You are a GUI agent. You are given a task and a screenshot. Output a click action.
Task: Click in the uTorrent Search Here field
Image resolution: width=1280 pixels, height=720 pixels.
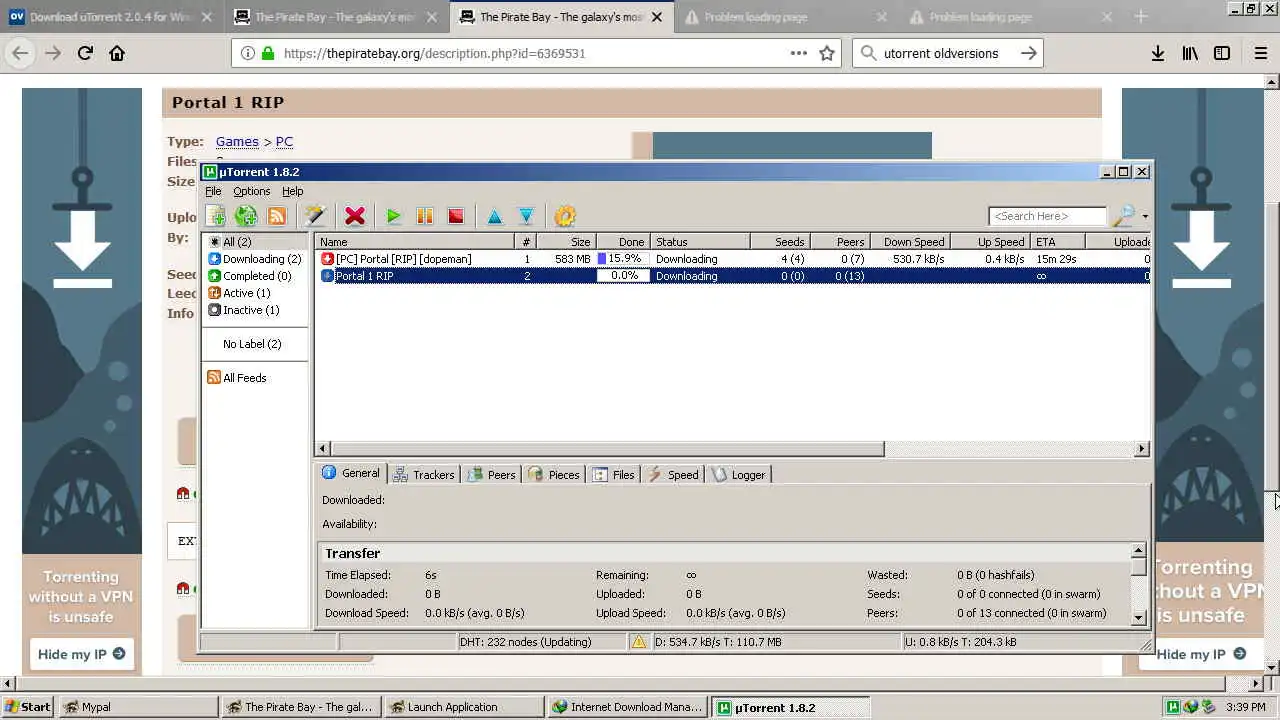(1048, 216)
